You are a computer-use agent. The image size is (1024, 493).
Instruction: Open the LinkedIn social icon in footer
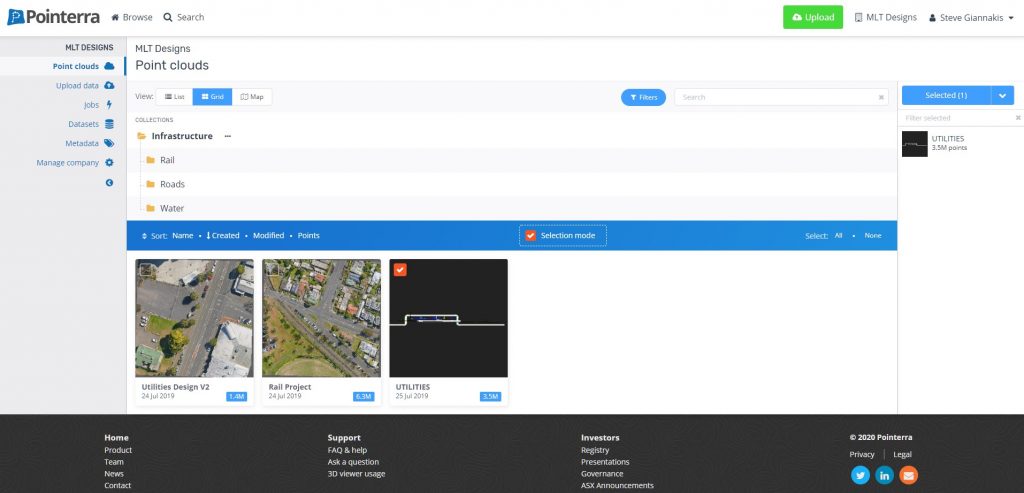pyautogui.click(x=884, y=475)
